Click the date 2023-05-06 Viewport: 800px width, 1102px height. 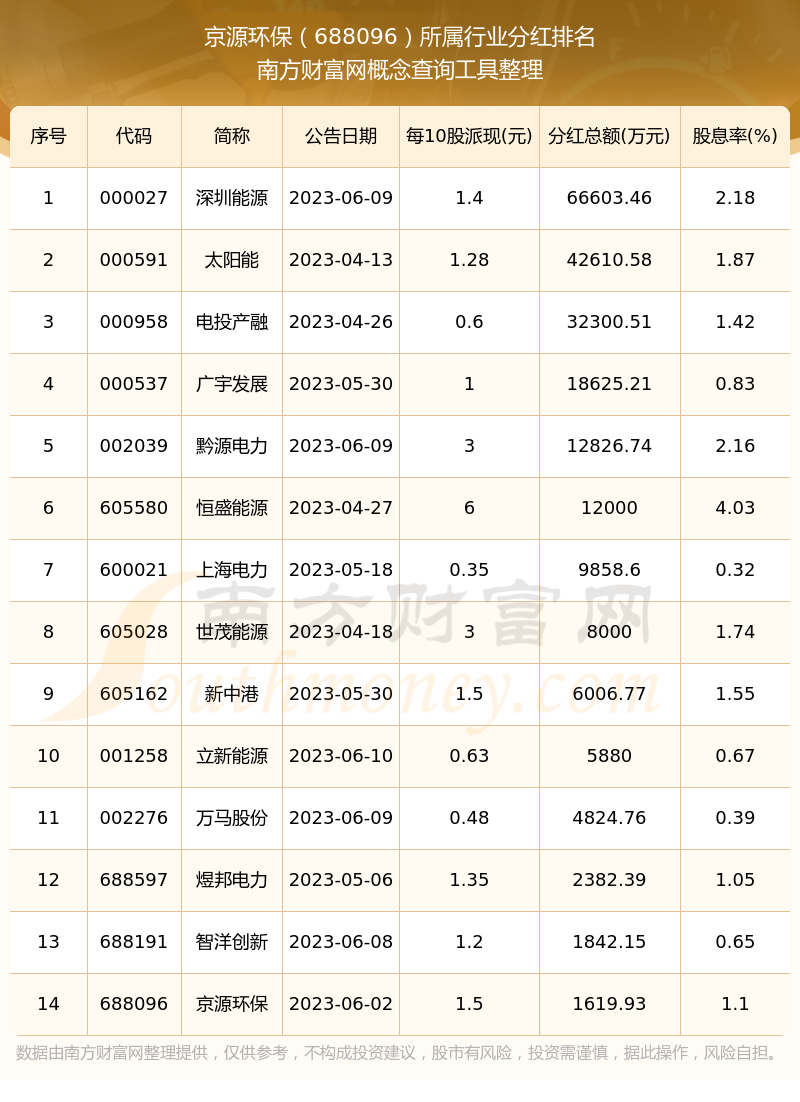click(x=341, y=880)
